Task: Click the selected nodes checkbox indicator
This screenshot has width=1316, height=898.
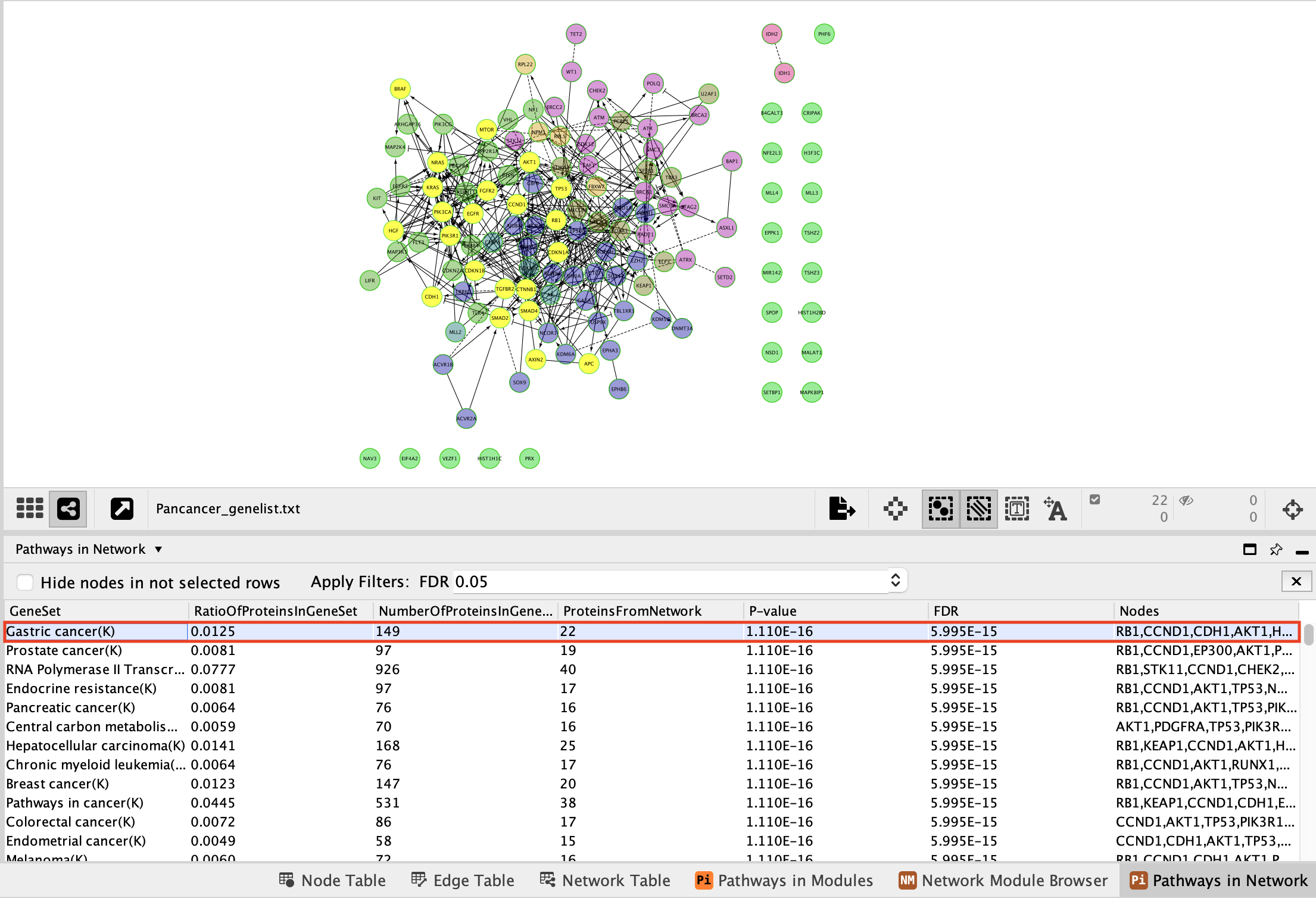Action: click(1094, 500)
